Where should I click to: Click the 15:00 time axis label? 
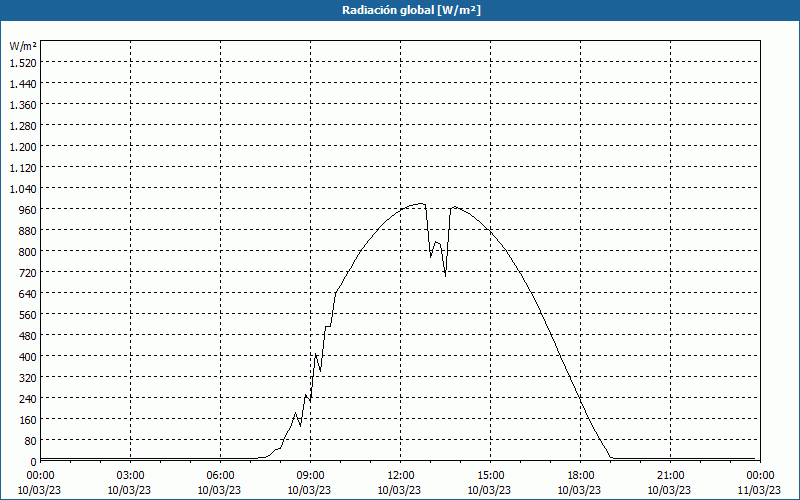[490, 476]
